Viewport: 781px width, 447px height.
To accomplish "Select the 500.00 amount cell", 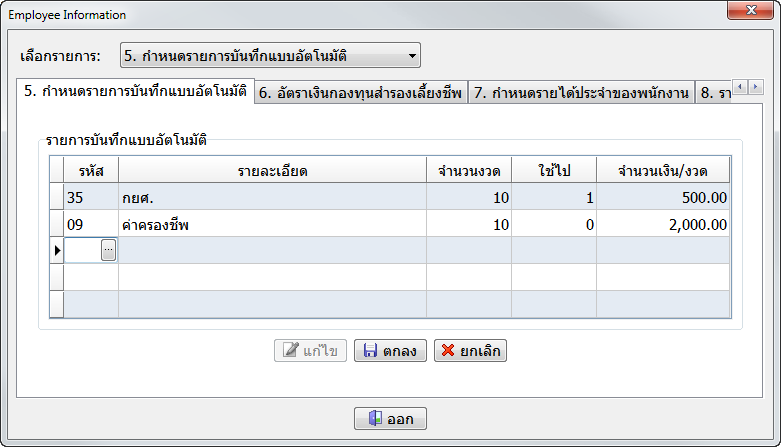I will [663, 197].
